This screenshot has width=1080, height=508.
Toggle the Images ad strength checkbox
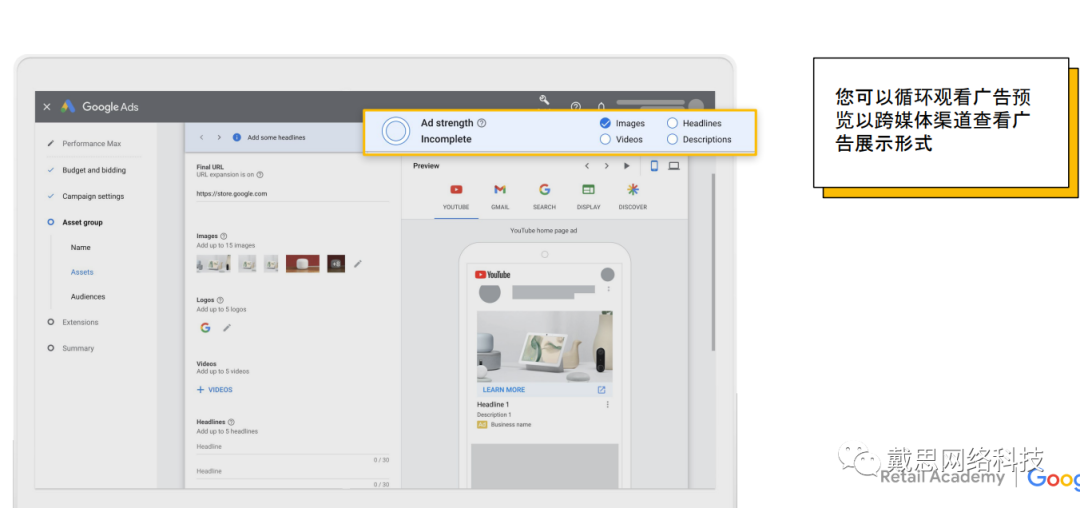[605, 123]
